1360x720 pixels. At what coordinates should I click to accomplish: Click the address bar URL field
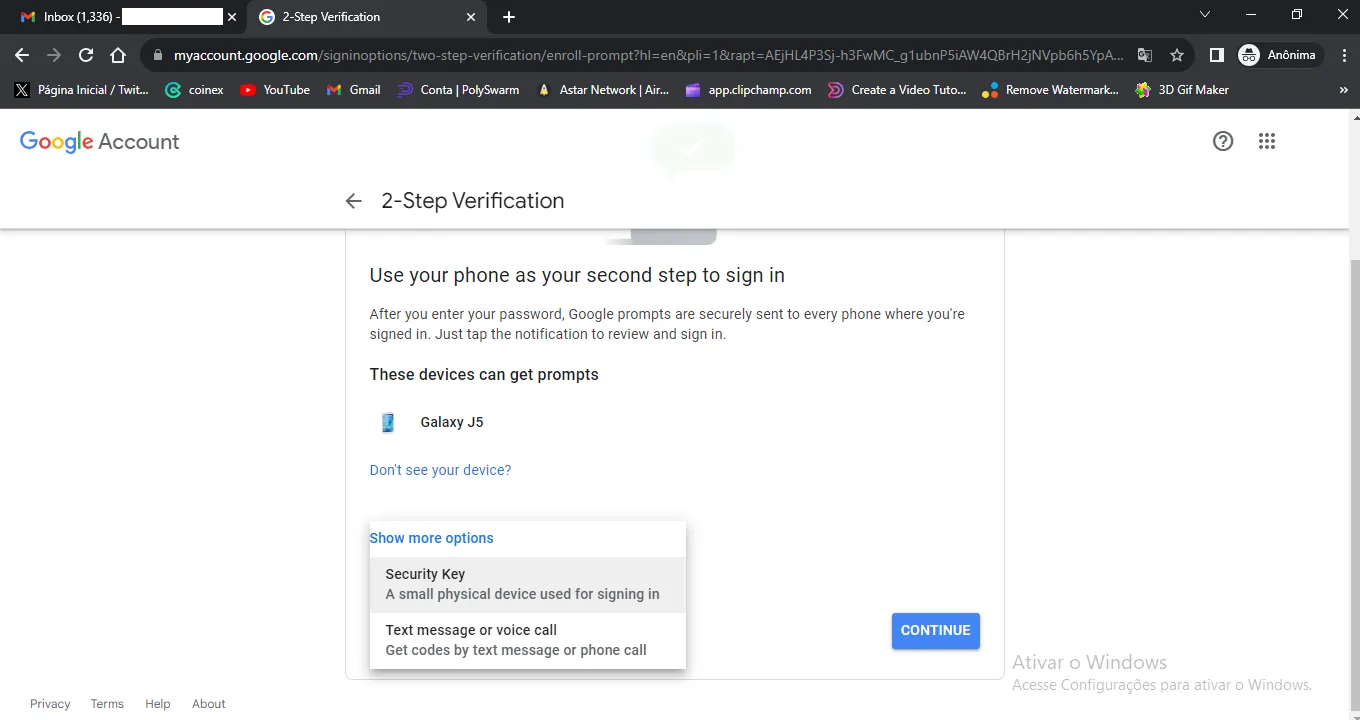point(648,55)
